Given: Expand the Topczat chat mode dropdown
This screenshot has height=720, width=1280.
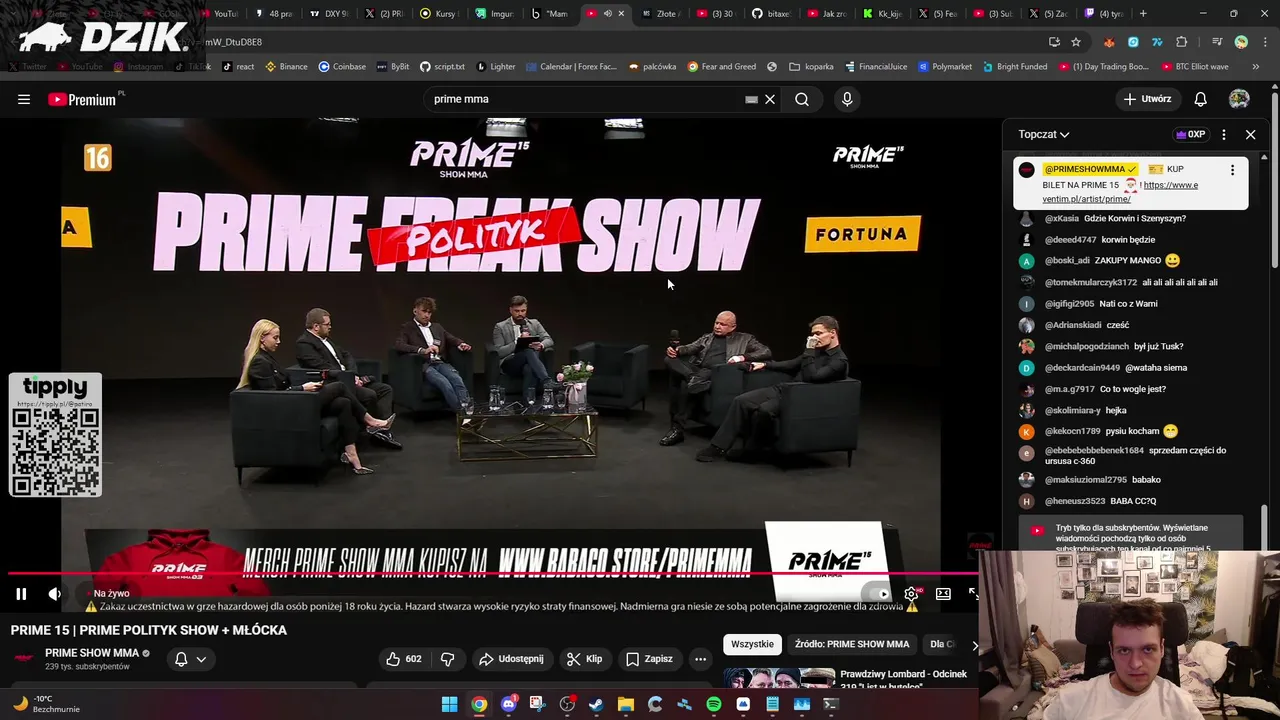Looking at the screenshot, I should [x=1044, y=134].
